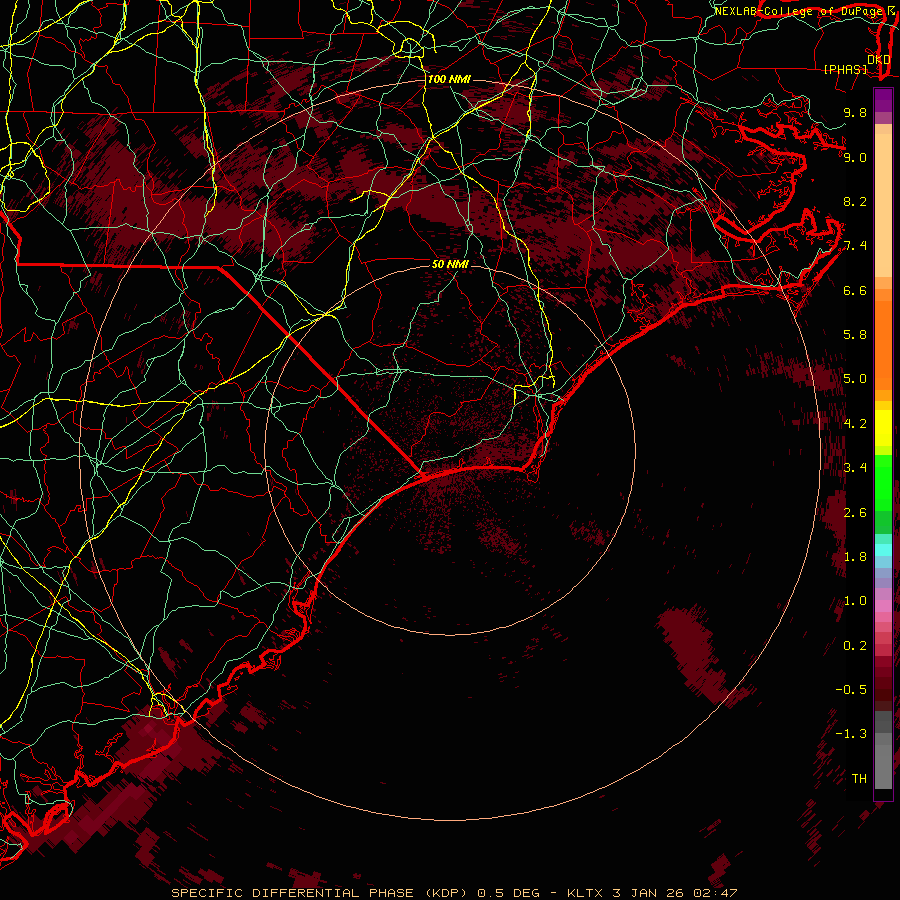Click the 2.6 legend value

coord(855,513)
